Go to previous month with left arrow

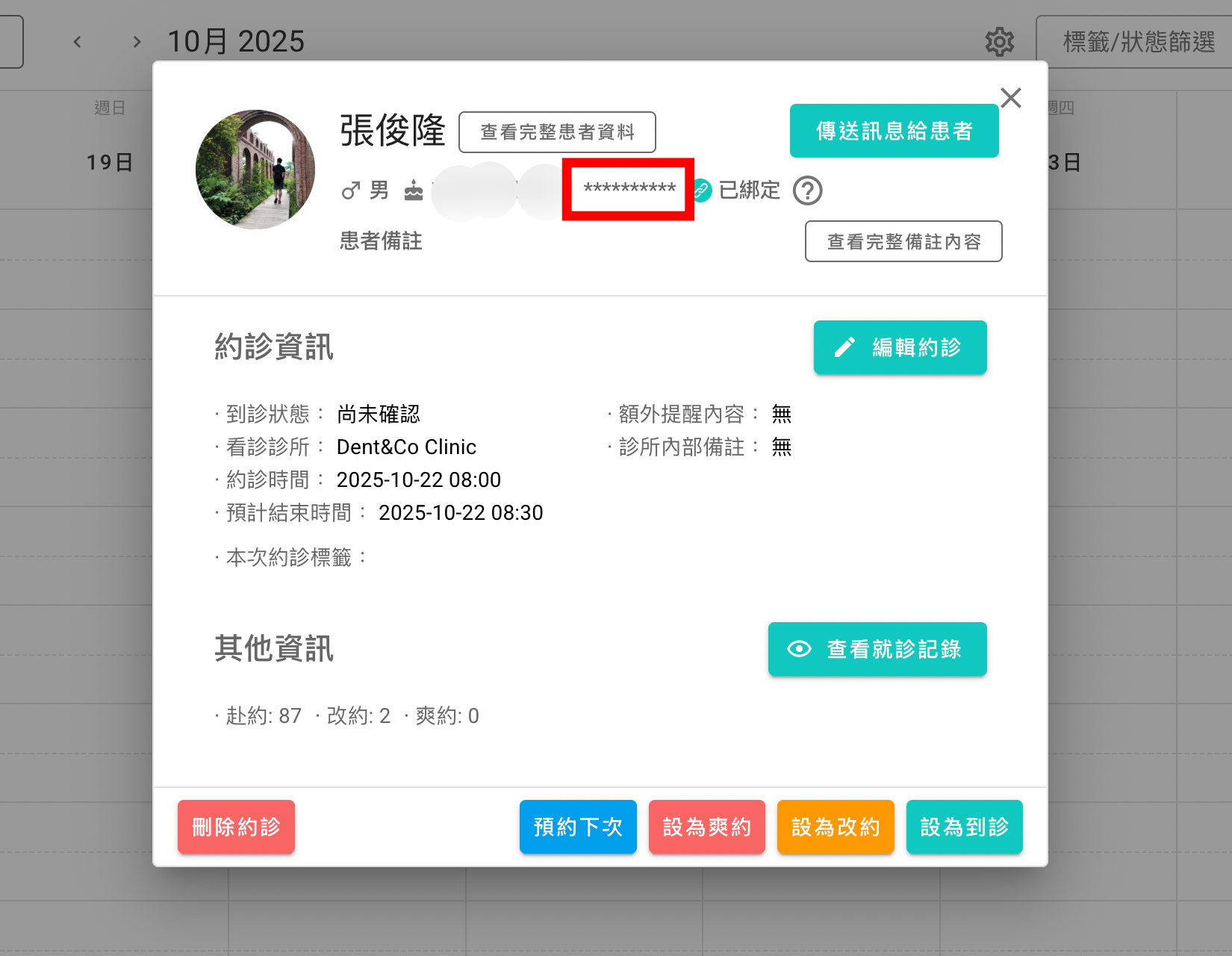pyautogui.click(x=78, y=42)
